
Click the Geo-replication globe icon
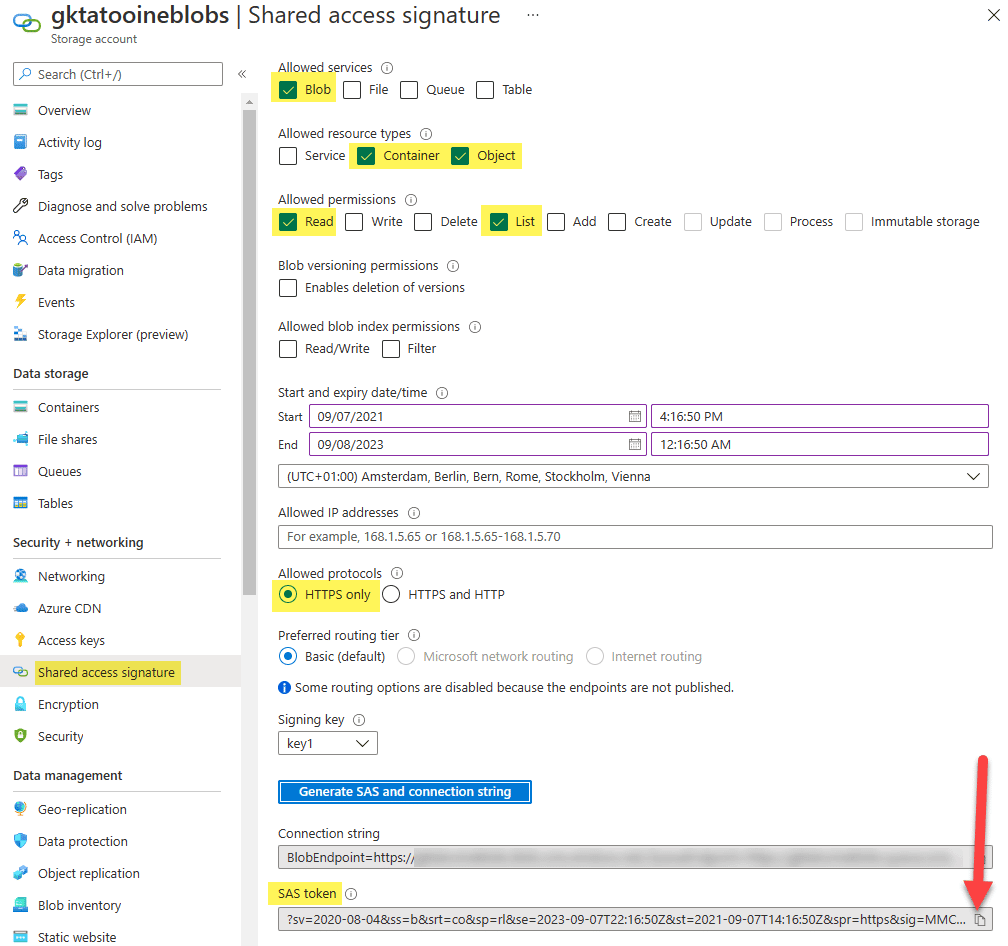coord(21,808)
